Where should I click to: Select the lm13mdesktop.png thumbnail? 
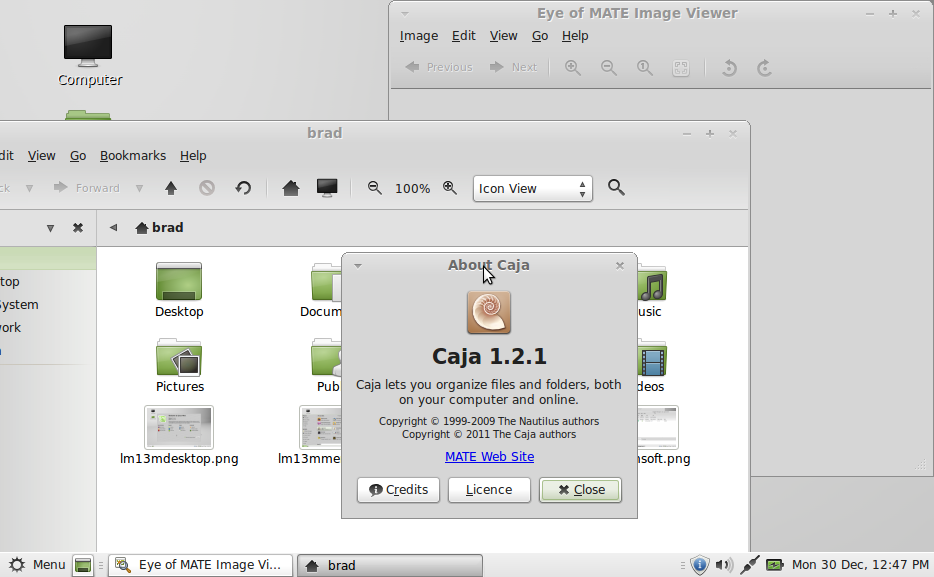179,428
